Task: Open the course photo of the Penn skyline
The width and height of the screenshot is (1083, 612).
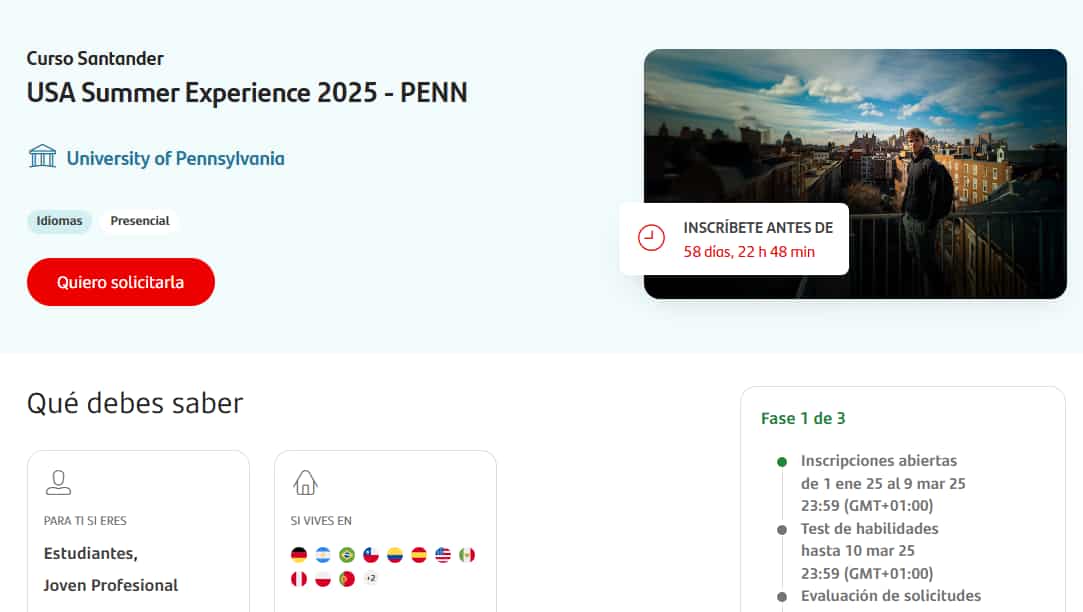Action: click(x=855, y=174)
